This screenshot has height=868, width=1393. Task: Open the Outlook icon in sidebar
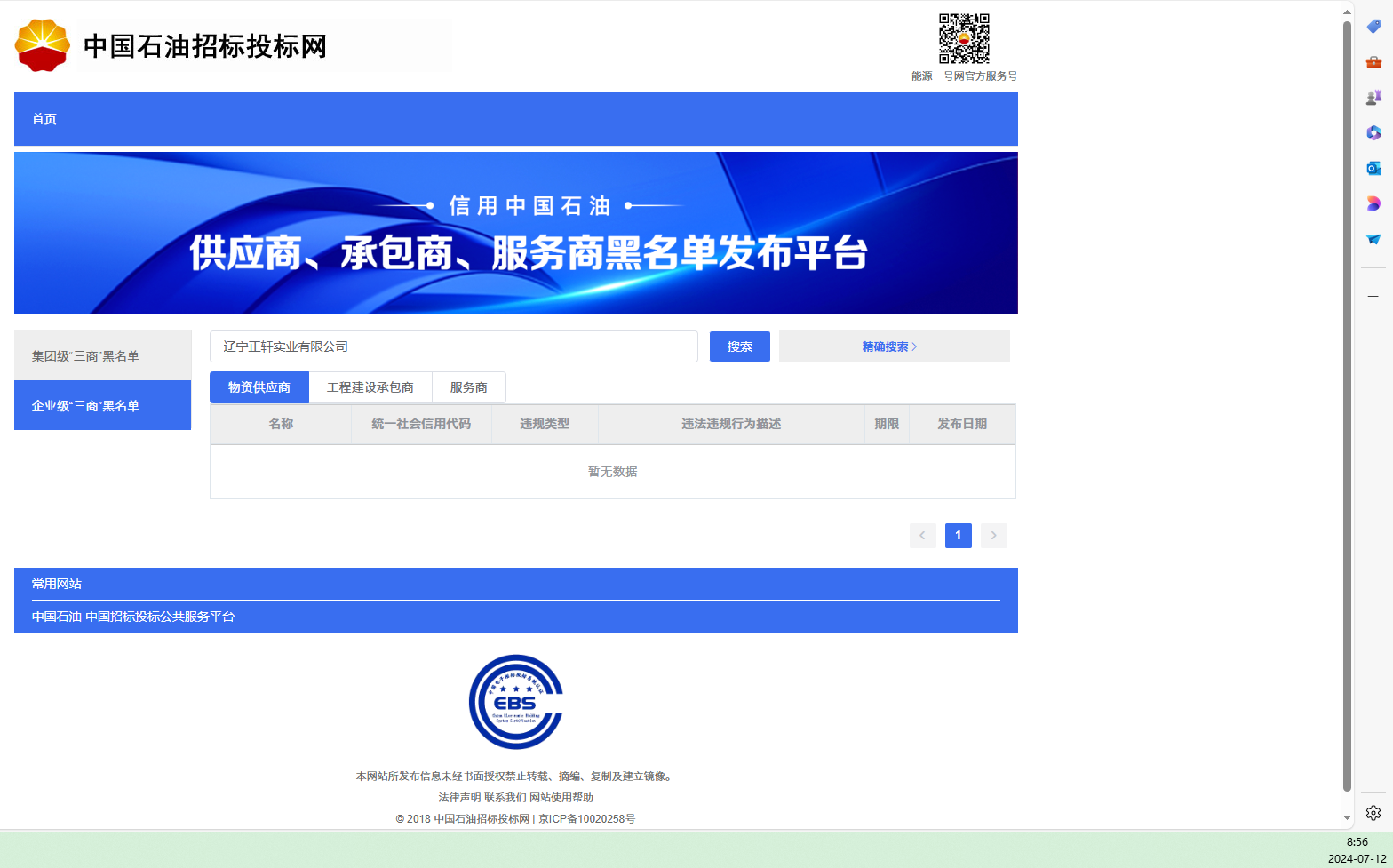pos(1373,168)
